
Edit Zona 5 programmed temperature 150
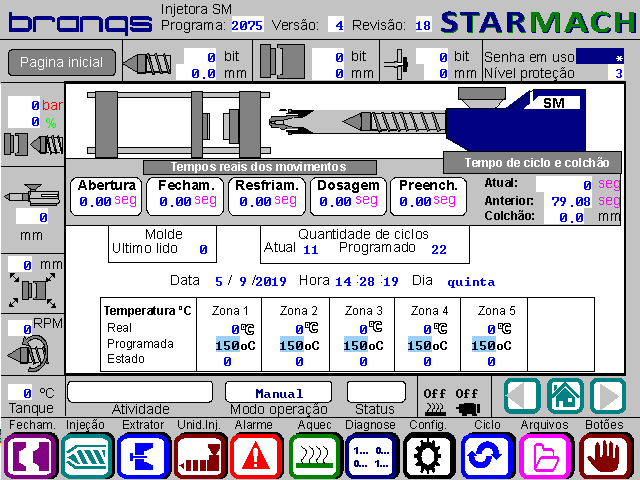[x=483, y=346]
